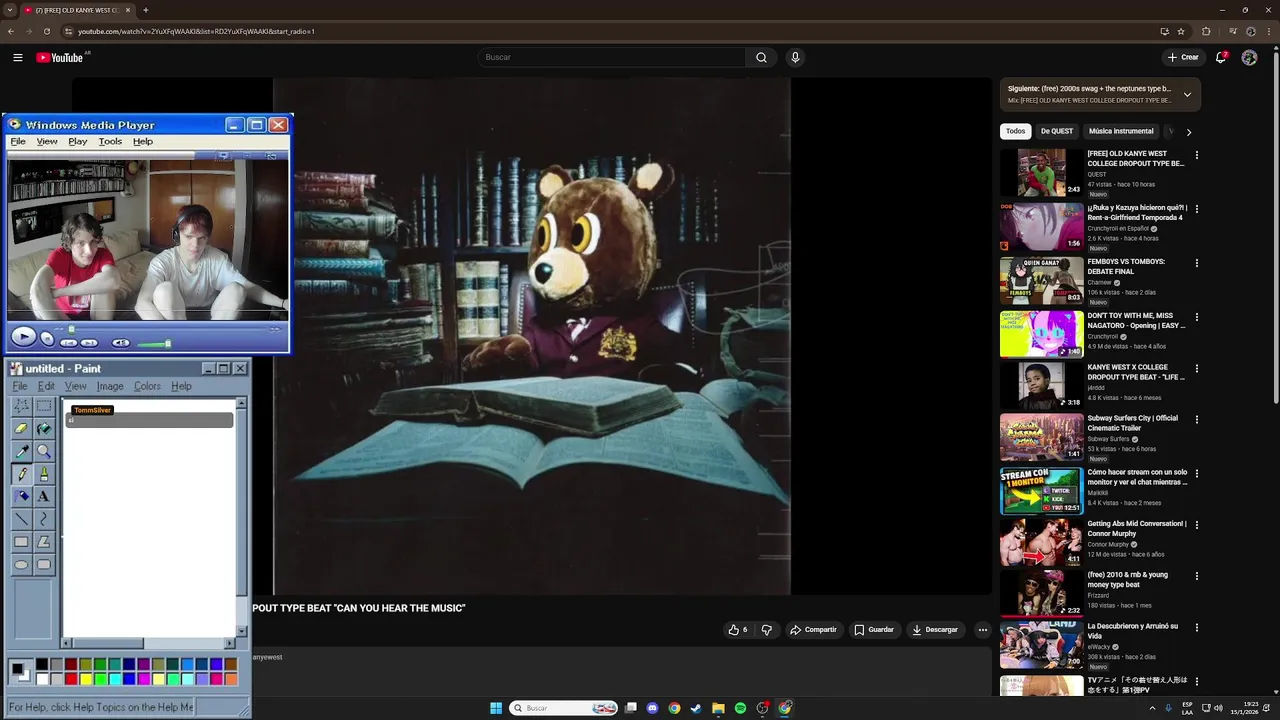Click the YouTube Buscar search field

tap(611, 57)
